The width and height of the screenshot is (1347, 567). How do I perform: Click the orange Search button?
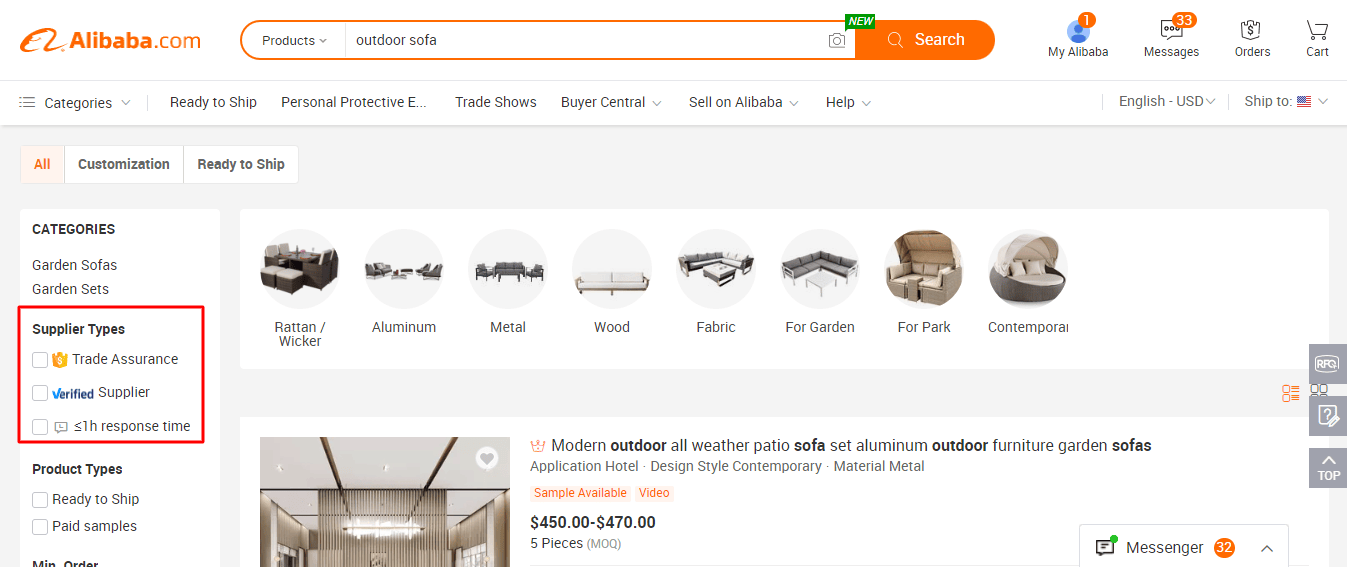[x=925, y=40]
